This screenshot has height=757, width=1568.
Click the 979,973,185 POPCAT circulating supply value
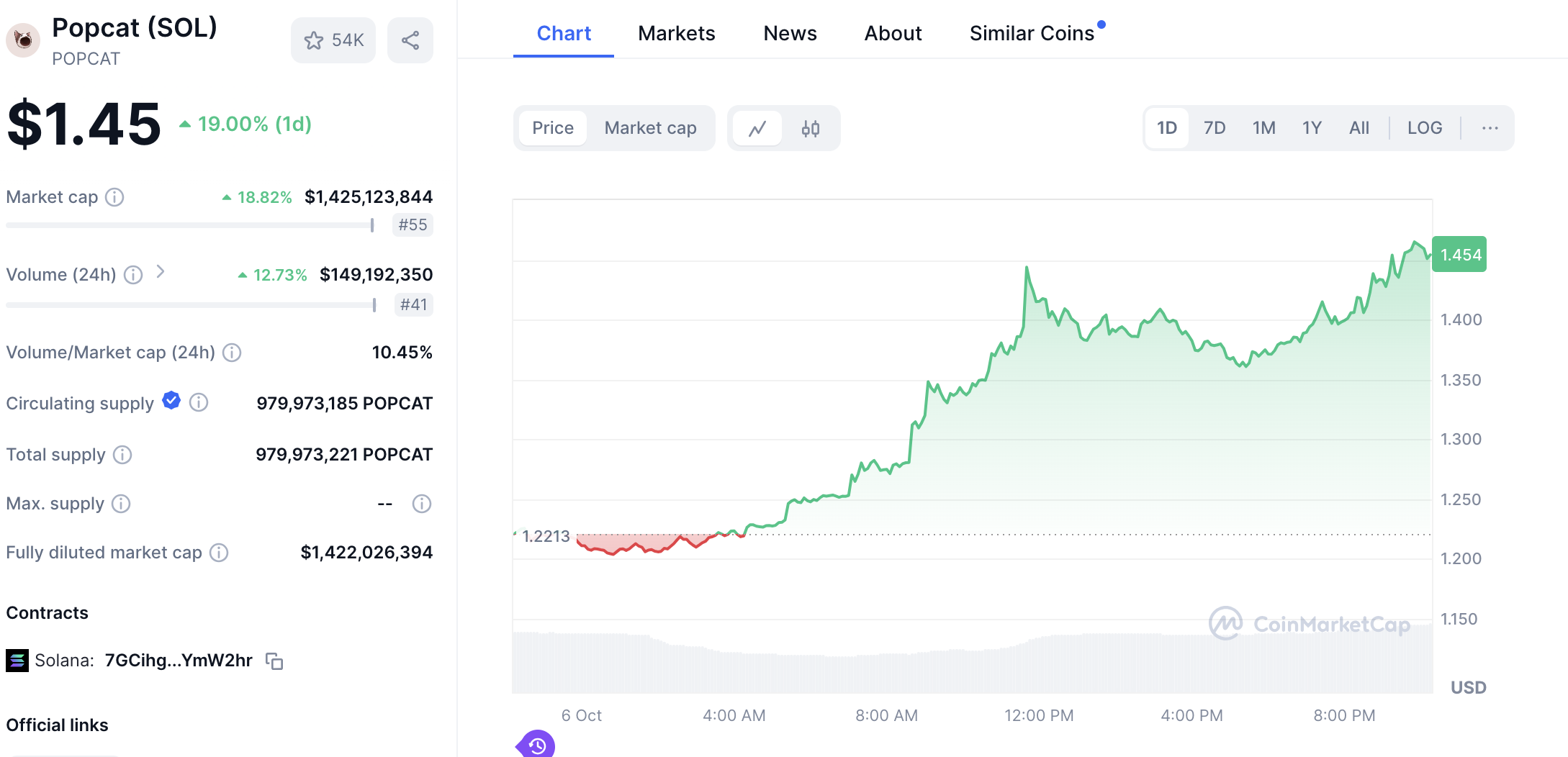pyautogui.click(x=345, y=403)
